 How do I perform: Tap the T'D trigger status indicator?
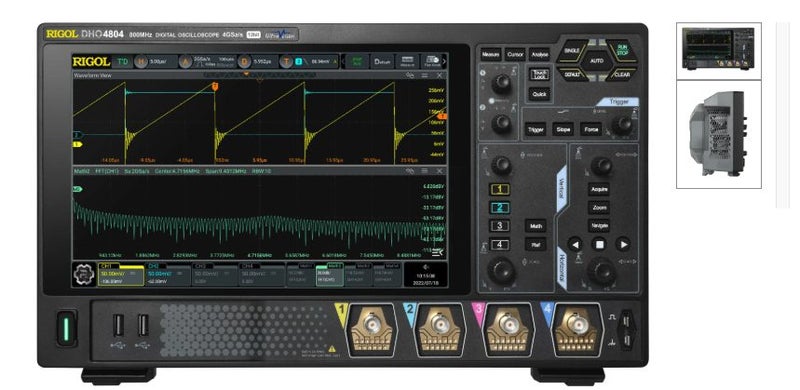tap(122, 62)
